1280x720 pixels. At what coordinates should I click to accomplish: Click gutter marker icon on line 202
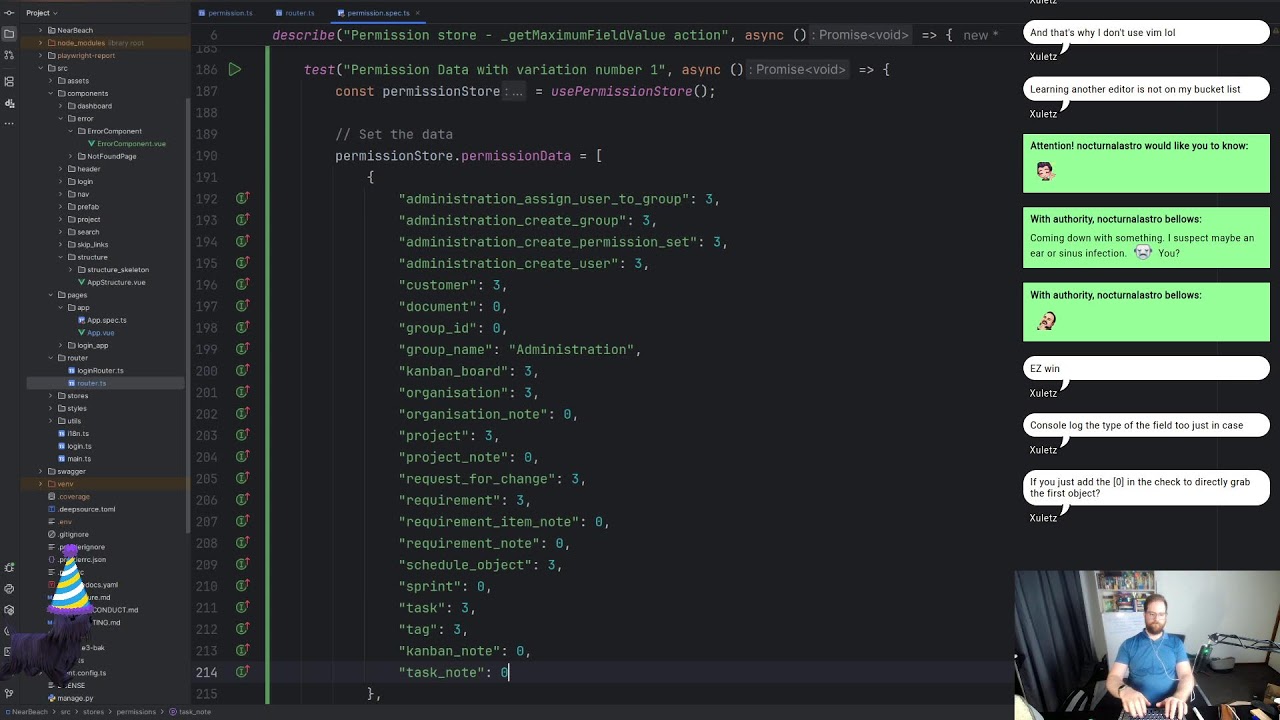pos(242,414)
